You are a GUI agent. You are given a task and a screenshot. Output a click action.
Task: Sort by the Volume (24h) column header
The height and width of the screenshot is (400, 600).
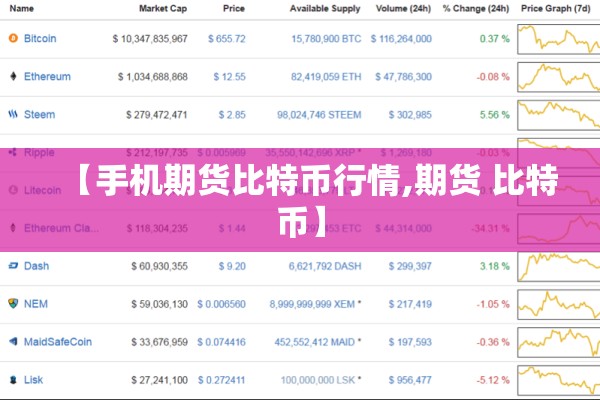(403, 8)
